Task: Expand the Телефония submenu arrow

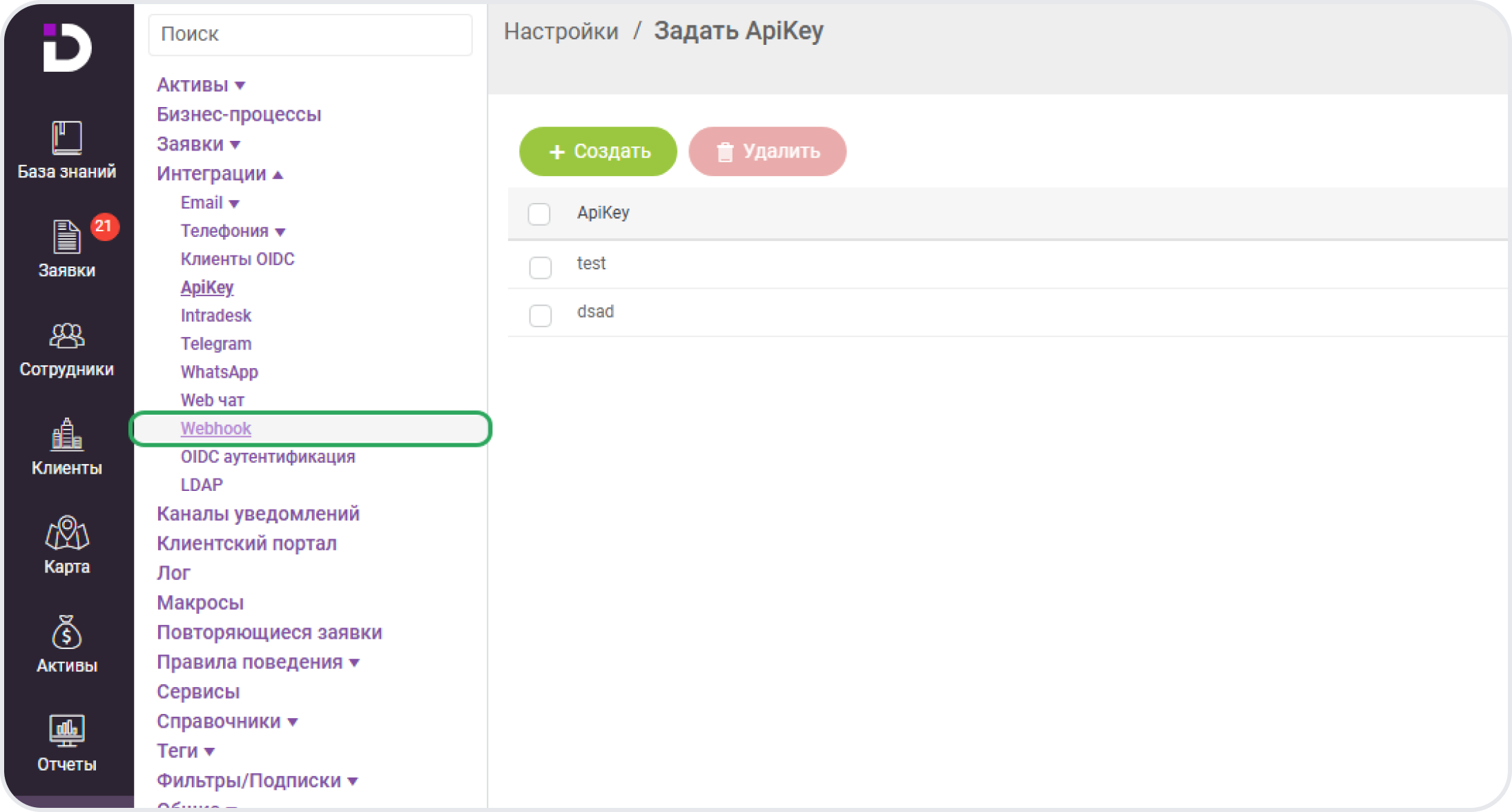Action: click(x=280, y=232)
